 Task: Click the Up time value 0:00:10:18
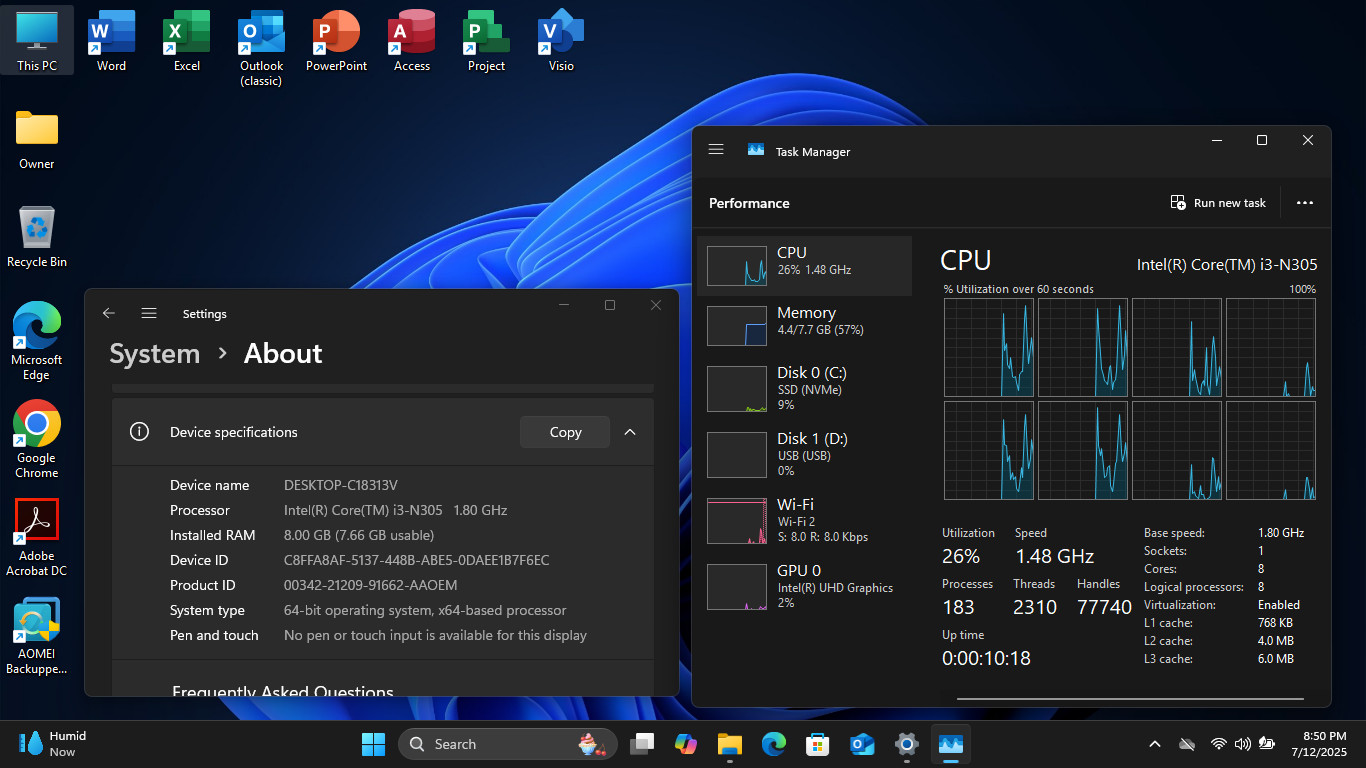point(986,658)
